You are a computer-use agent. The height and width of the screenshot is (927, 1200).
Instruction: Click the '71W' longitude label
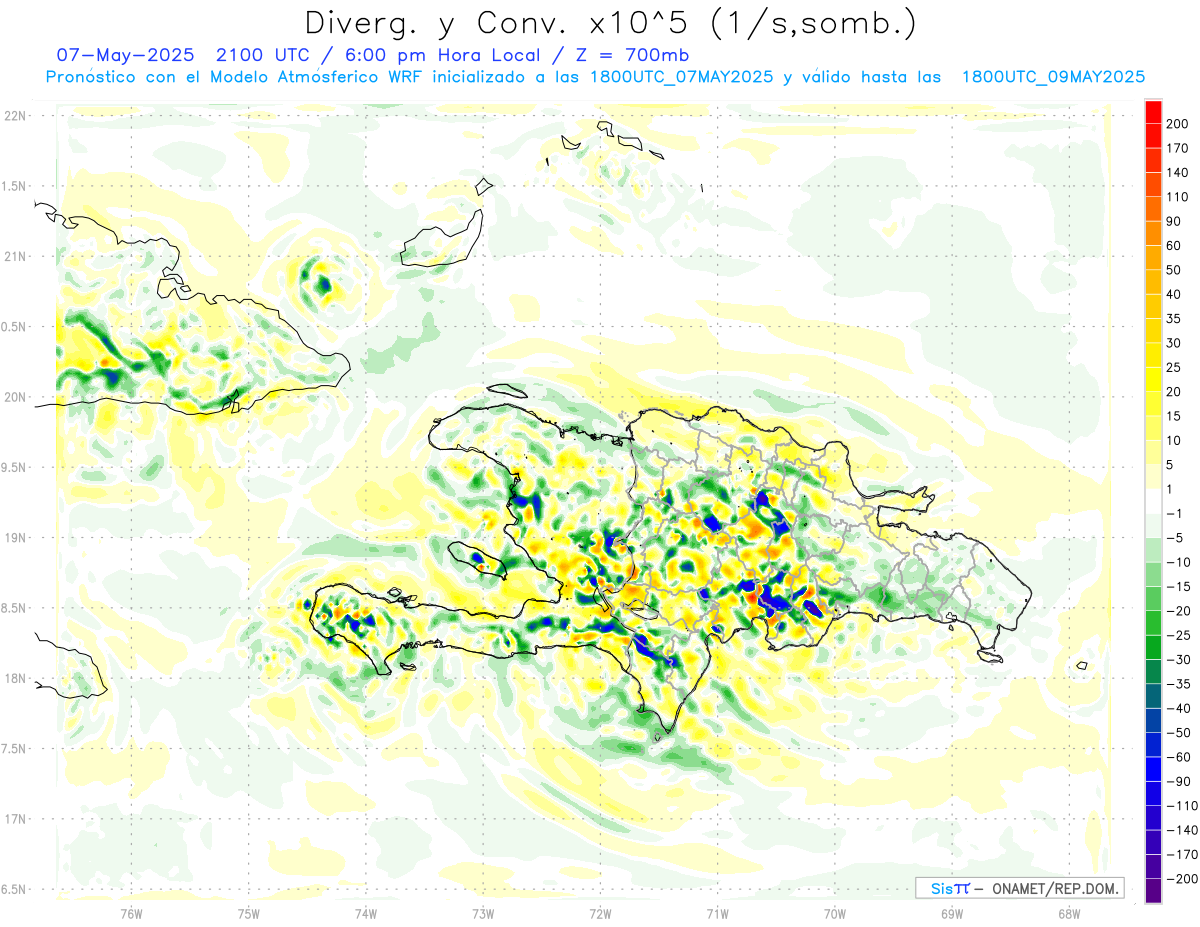pyautogui.click(x=717, y=912)
